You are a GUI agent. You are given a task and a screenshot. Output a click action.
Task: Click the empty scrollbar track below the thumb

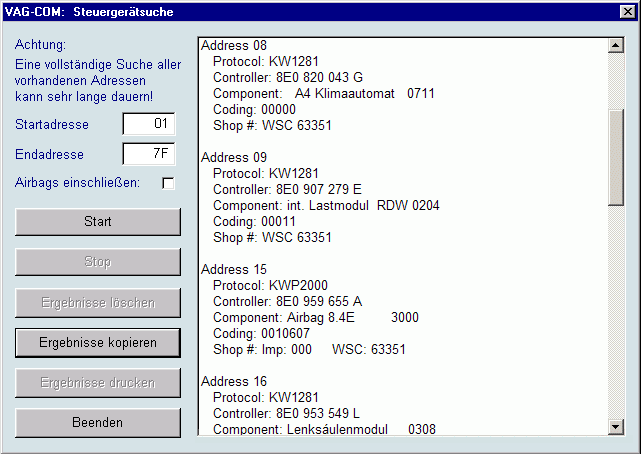tap(615, 320)
